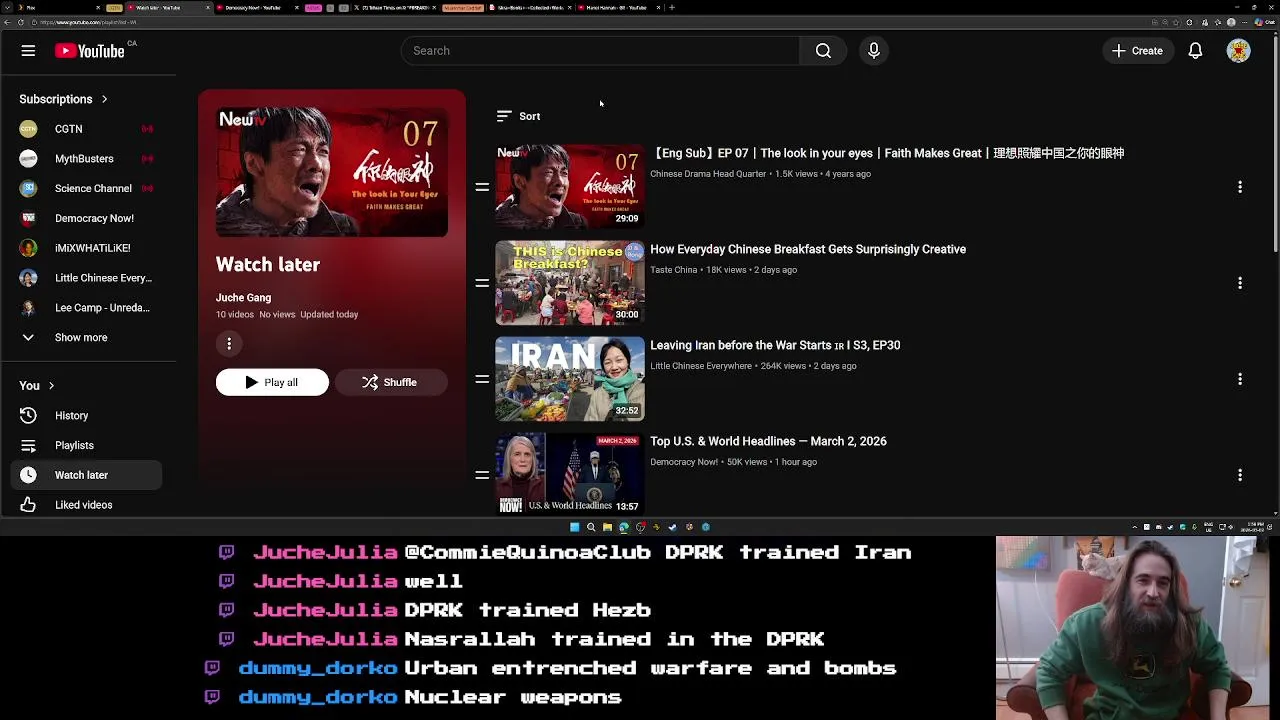
Task: Click the Watch later playlist cover thumbnail
Action: (332, 172)
